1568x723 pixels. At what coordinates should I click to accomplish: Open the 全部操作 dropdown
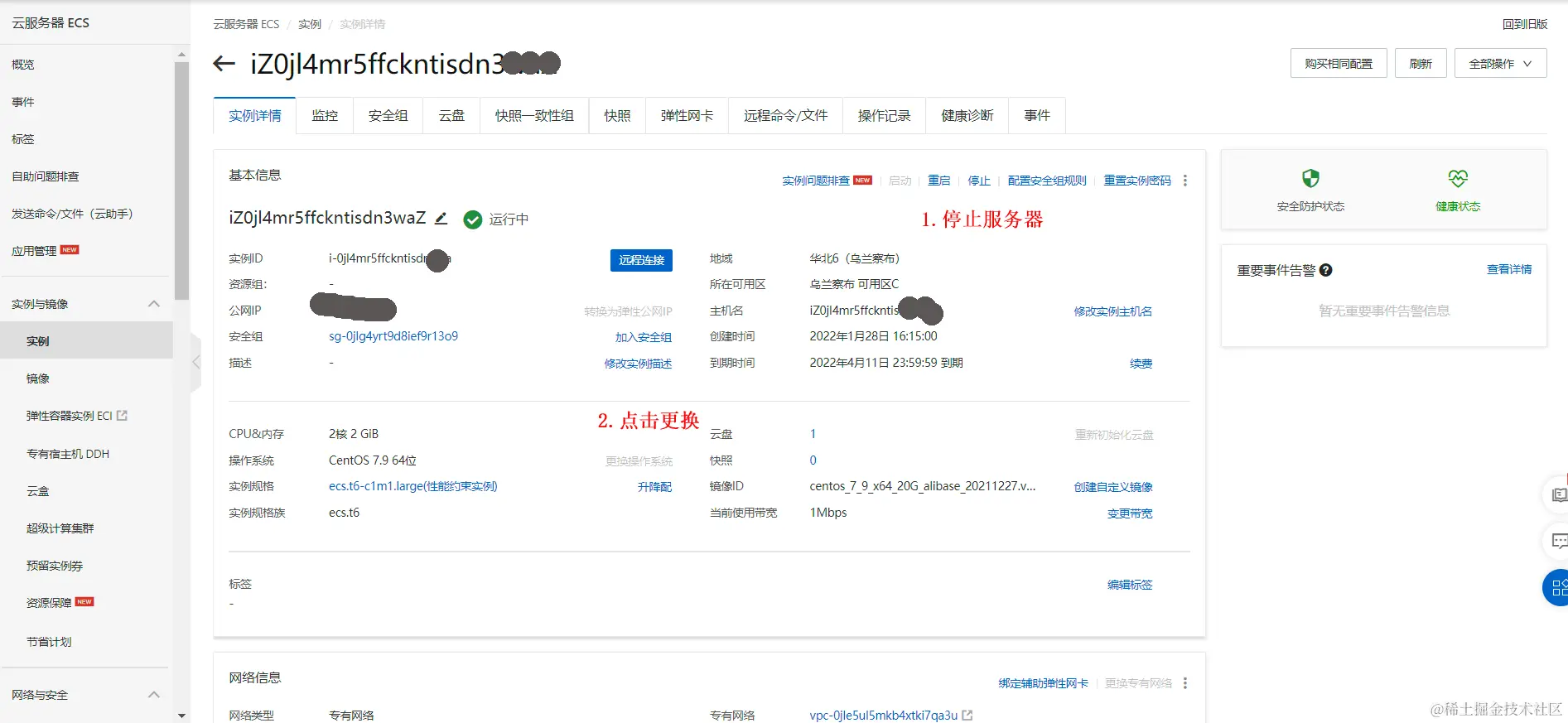pos(1501,64)
